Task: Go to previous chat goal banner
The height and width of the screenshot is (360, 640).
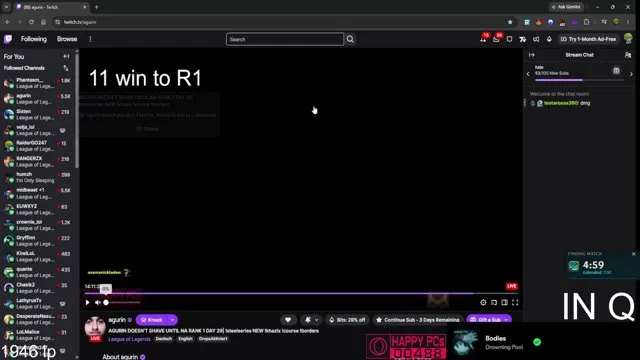Action: (528, 74)
